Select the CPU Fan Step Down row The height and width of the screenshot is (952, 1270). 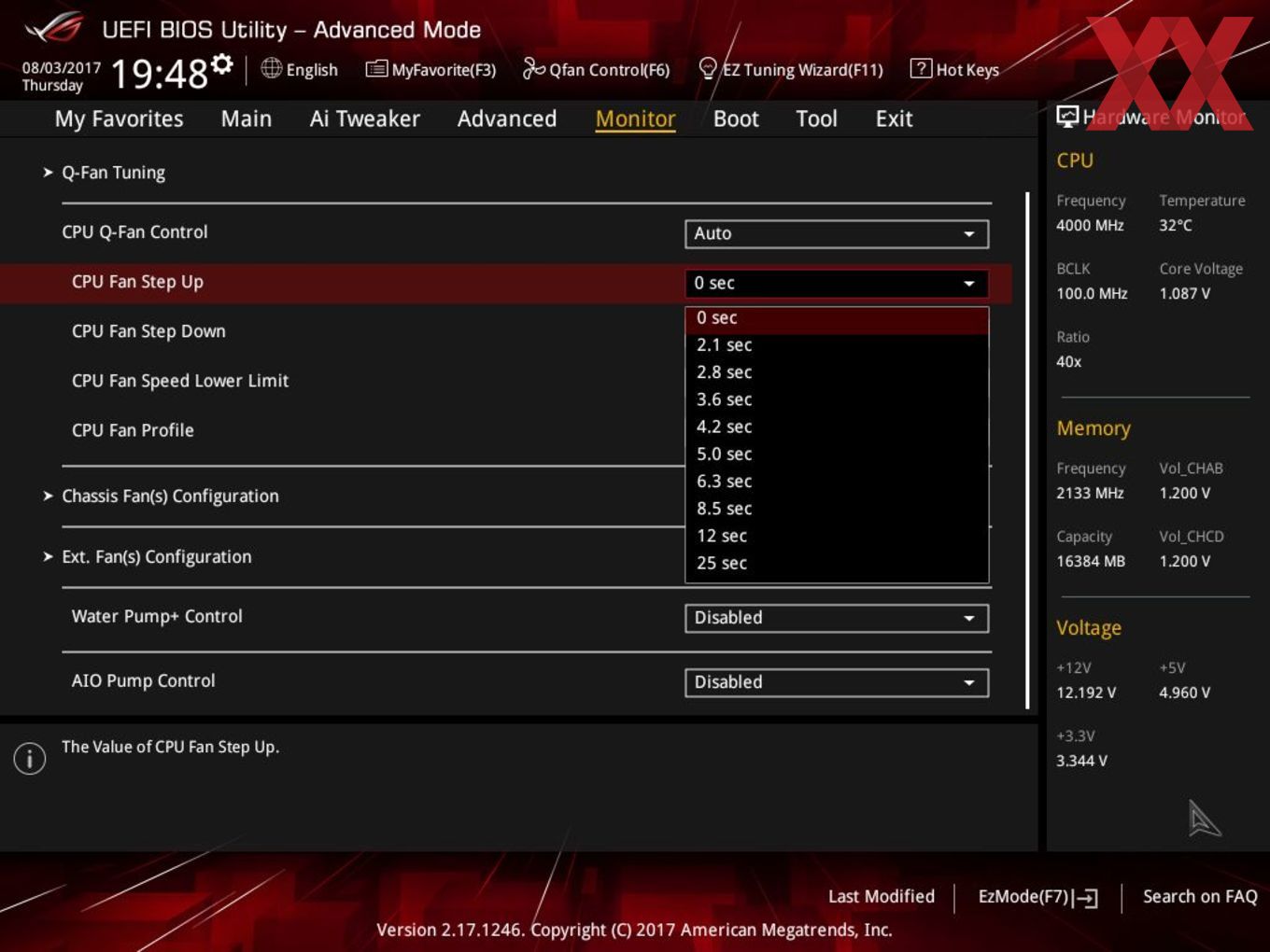point(505,331)
